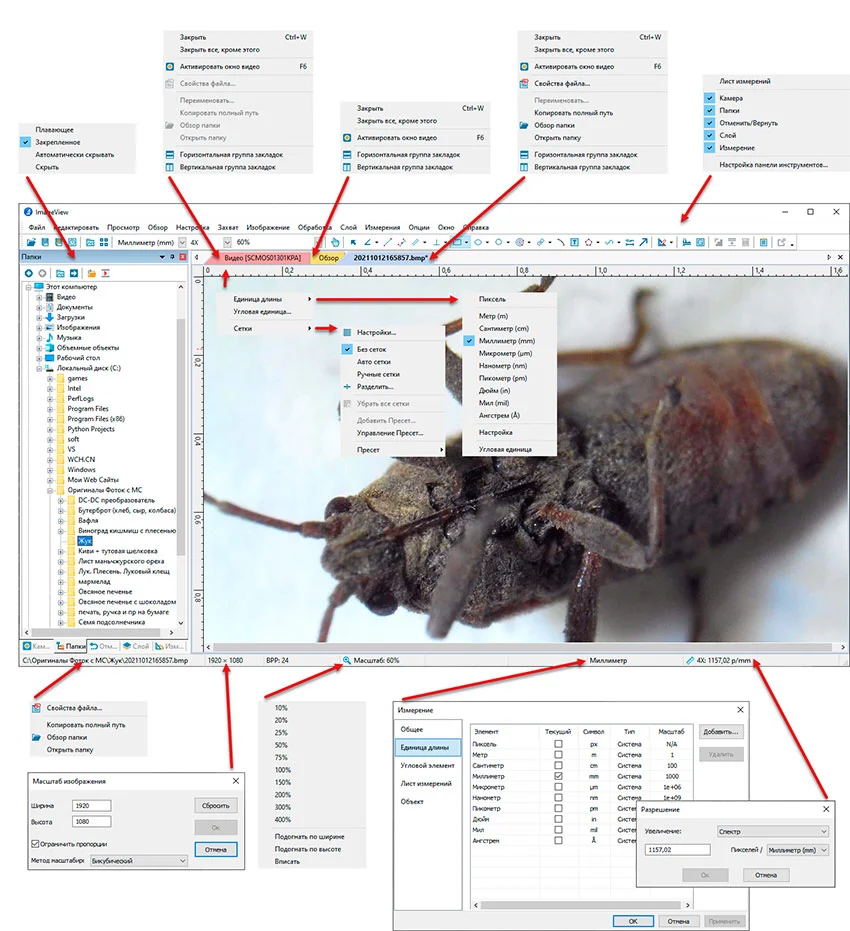This screenshot has height=931, width=850.
Task: Pin the Папки panel using pushpin icon
Action: 172,257
